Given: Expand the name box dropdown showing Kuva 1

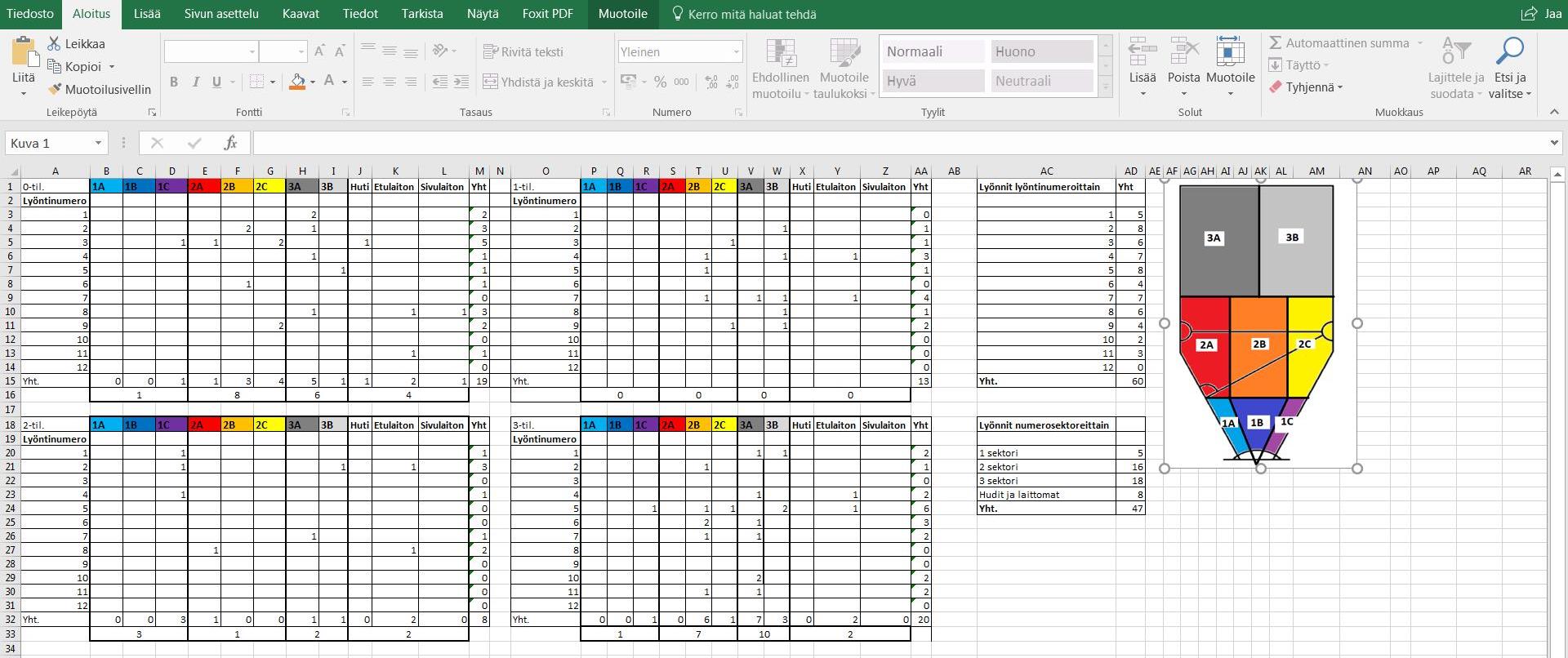Looking at the screenshot, I should (x=98, y=143).
